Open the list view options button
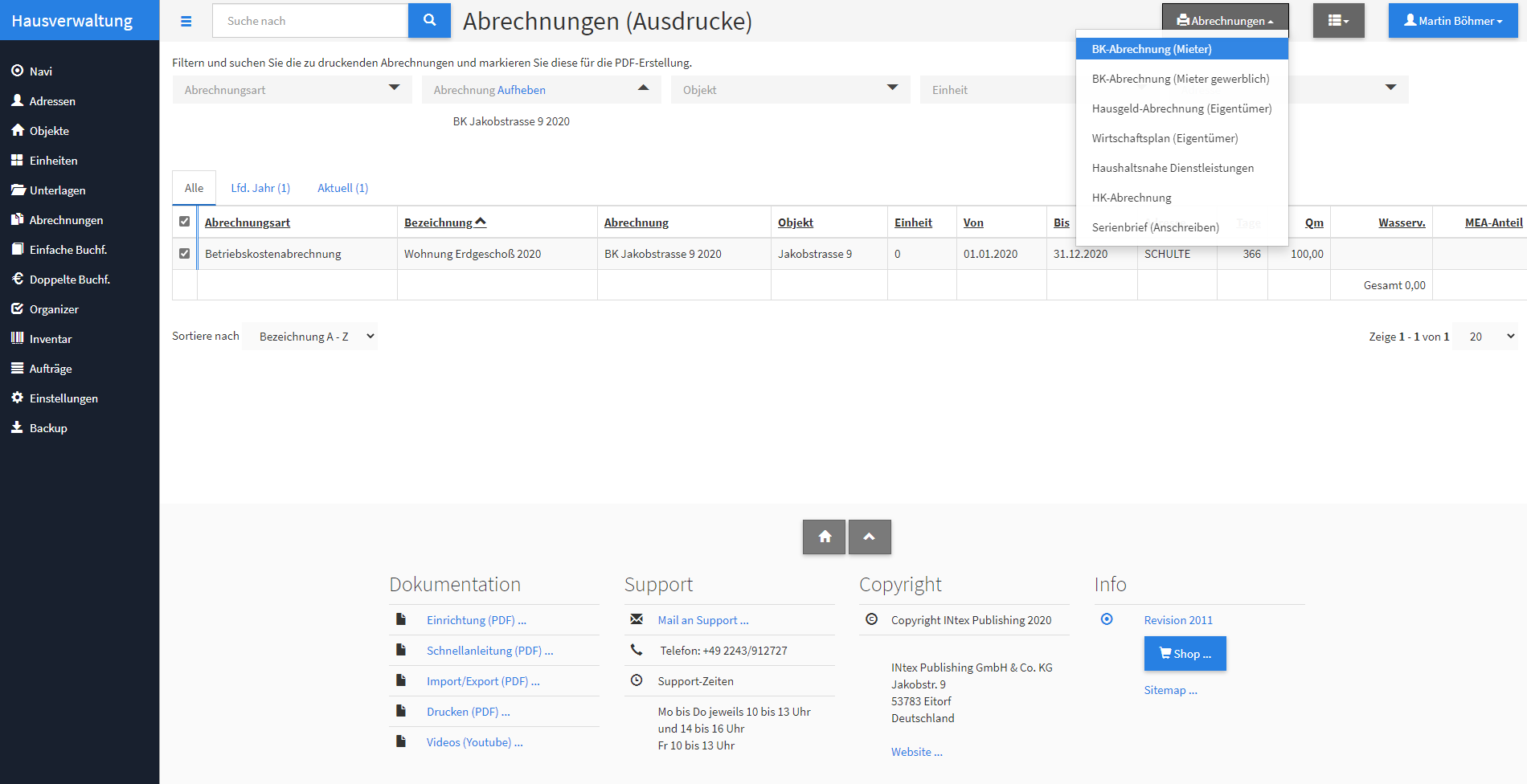Viewport: 1527px width, 784px height. coord(1338,21)
